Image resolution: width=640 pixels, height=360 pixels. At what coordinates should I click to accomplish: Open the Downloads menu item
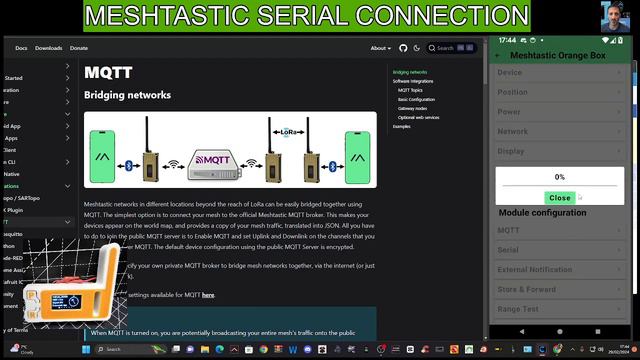click(49, 48)
